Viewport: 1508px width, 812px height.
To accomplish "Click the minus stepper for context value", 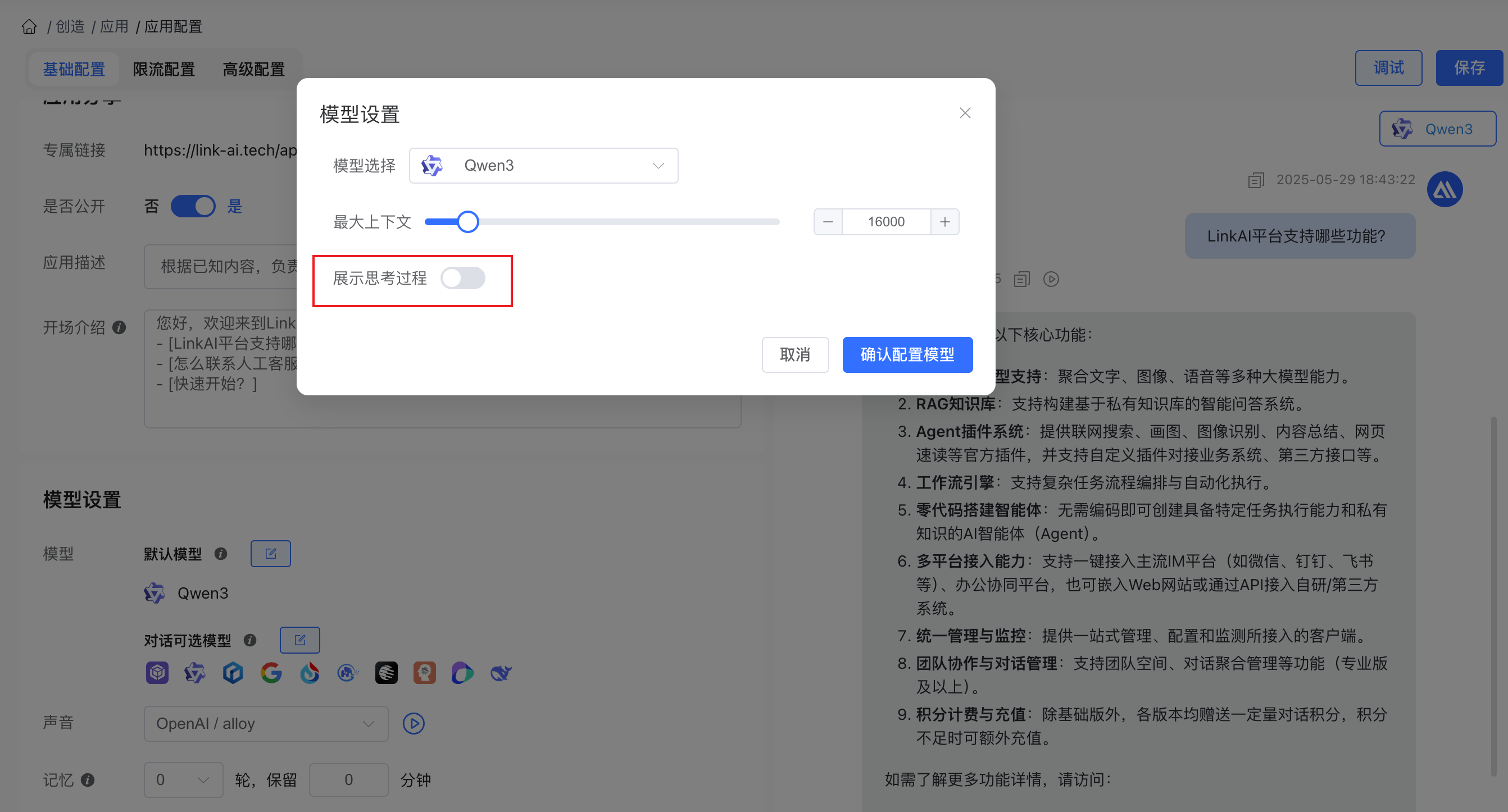I will 828,222.
